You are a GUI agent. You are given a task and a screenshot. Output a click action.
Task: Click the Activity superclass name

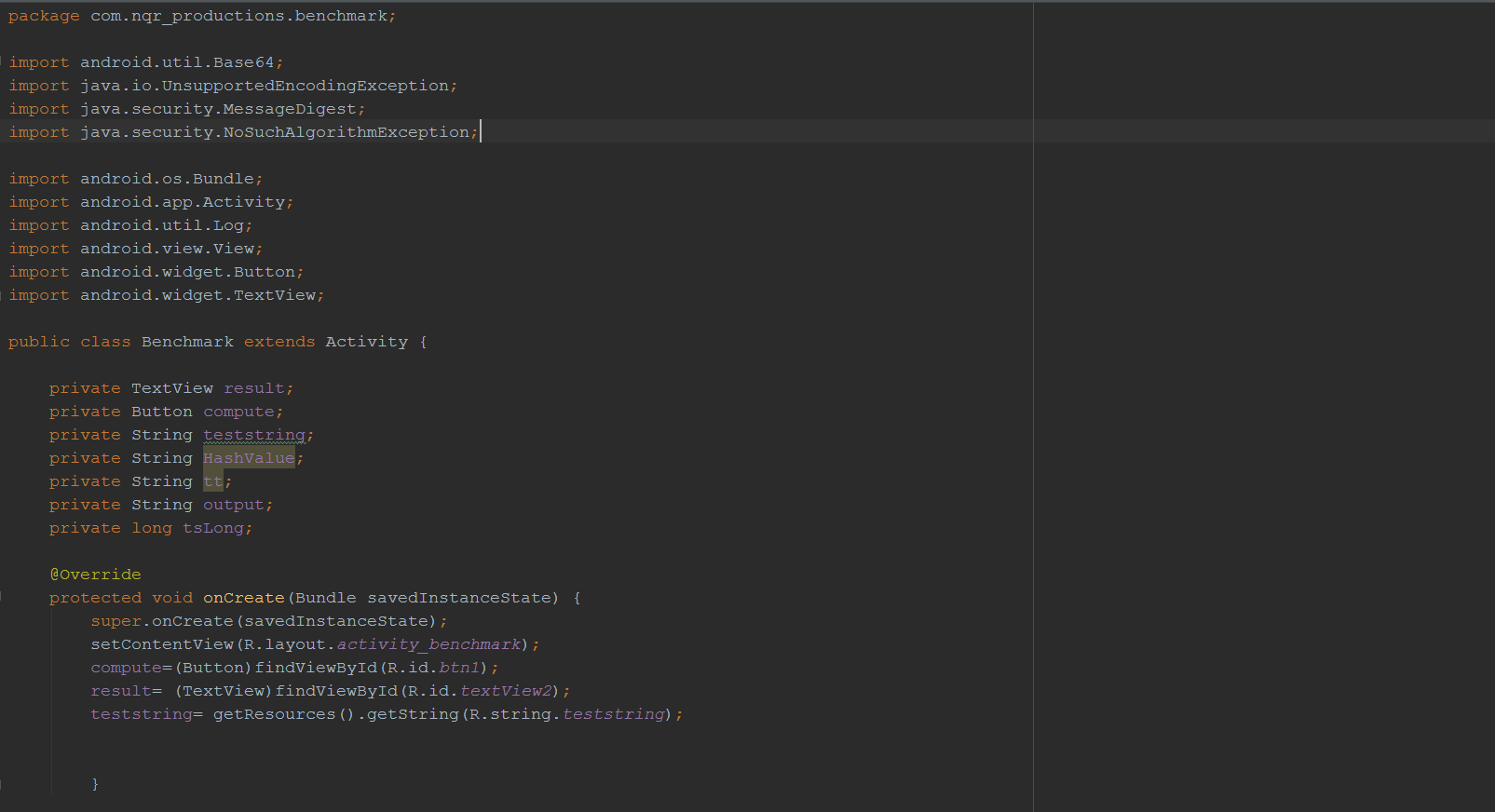click(x=366, y=342)
